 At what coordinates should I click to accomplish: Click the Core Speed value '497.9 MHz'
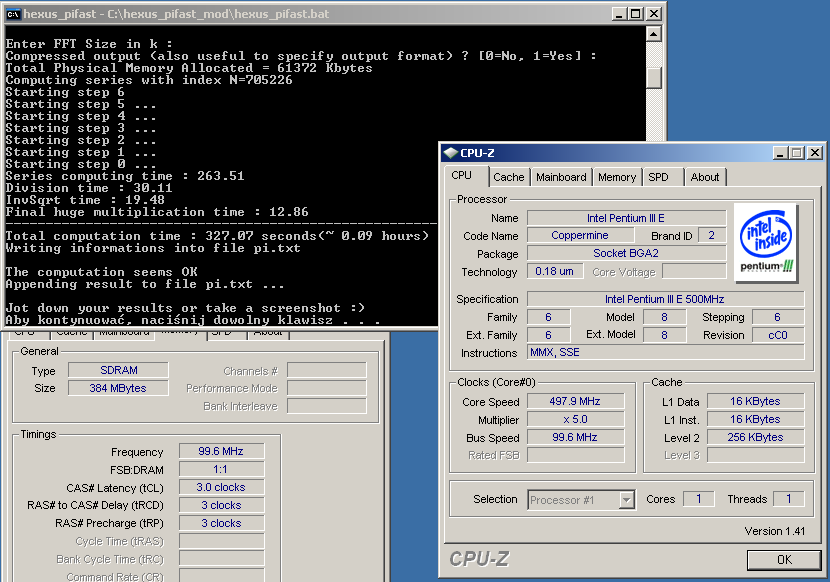(x=575, y=401)
